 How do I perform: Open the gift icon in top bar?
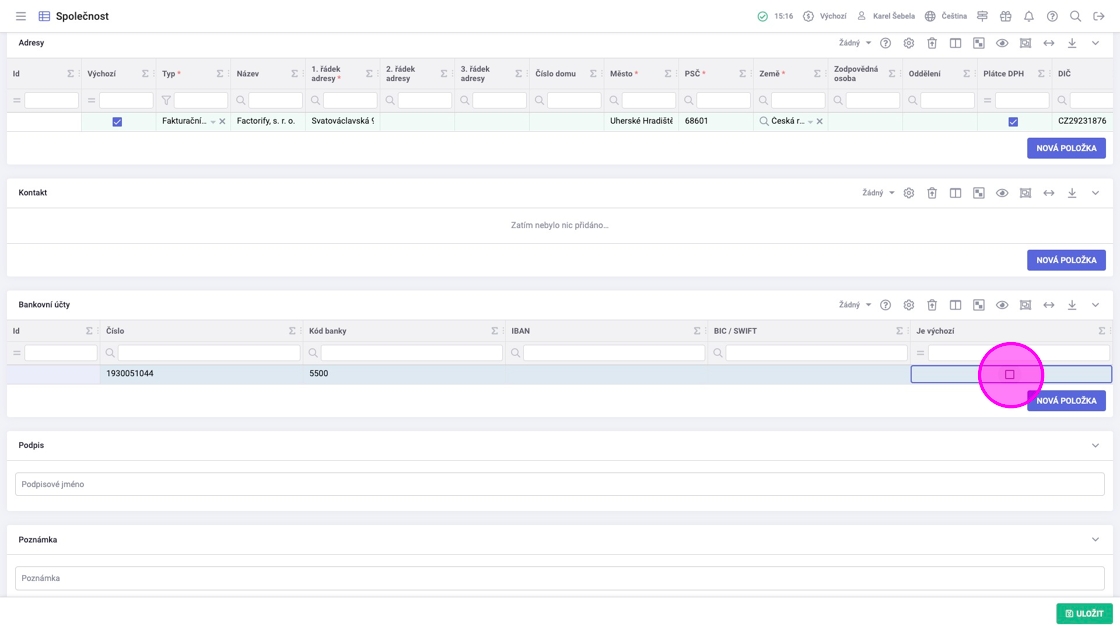pos(1006,16)
